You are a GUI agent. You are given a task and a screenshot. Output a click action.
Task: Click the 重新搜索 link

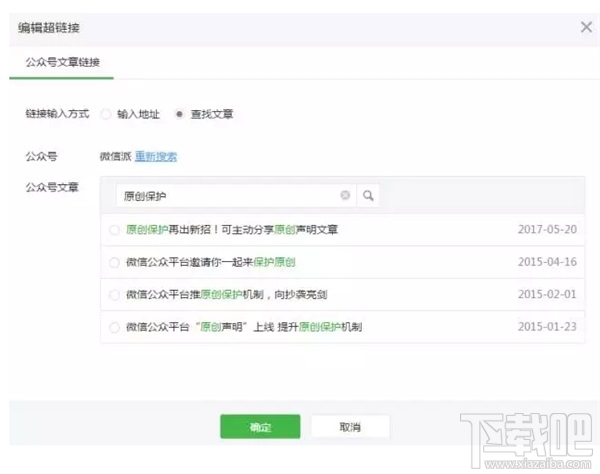(156, 156)
